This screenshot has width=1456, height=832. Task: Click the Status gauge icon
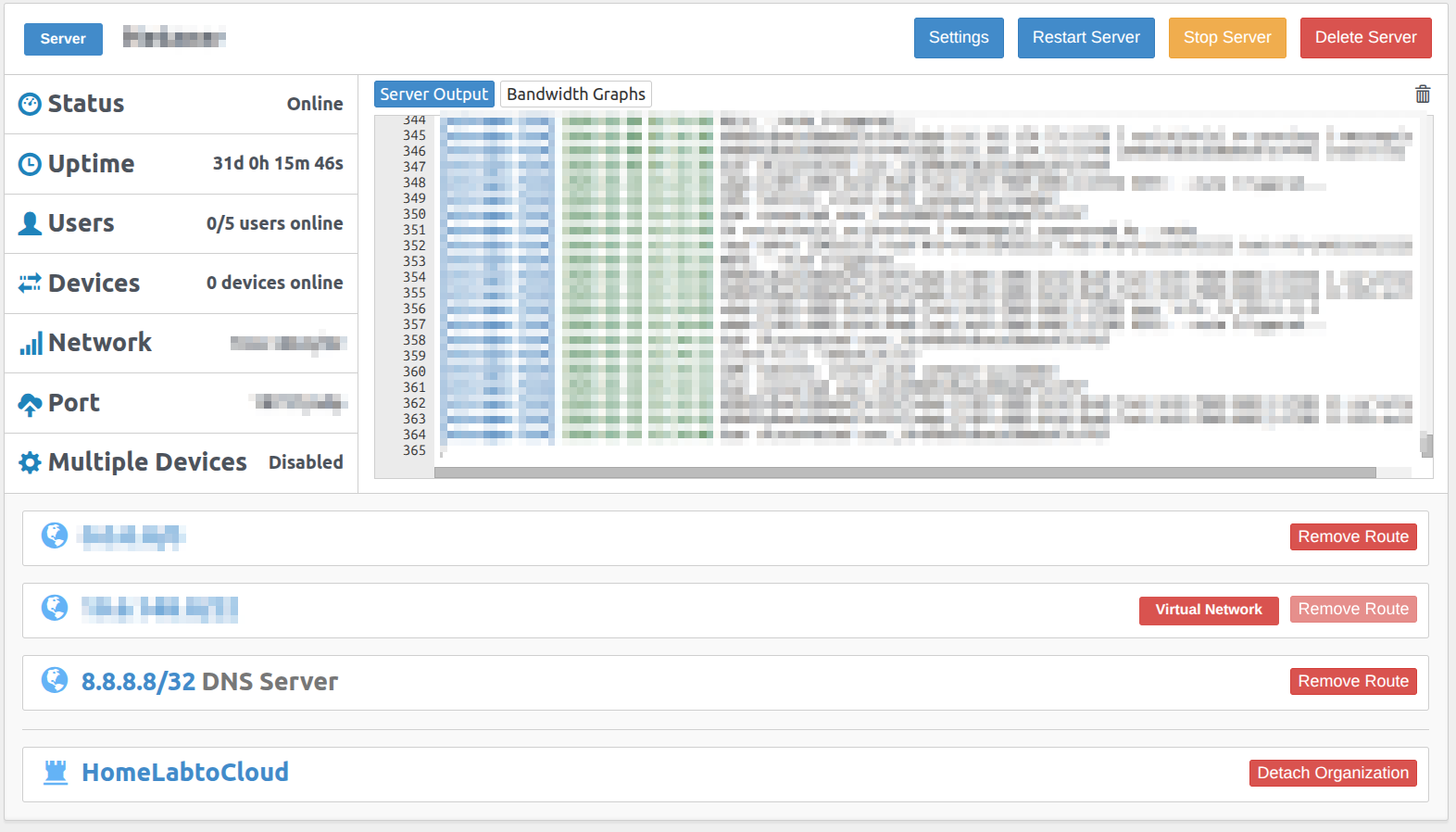click(30, 105)
